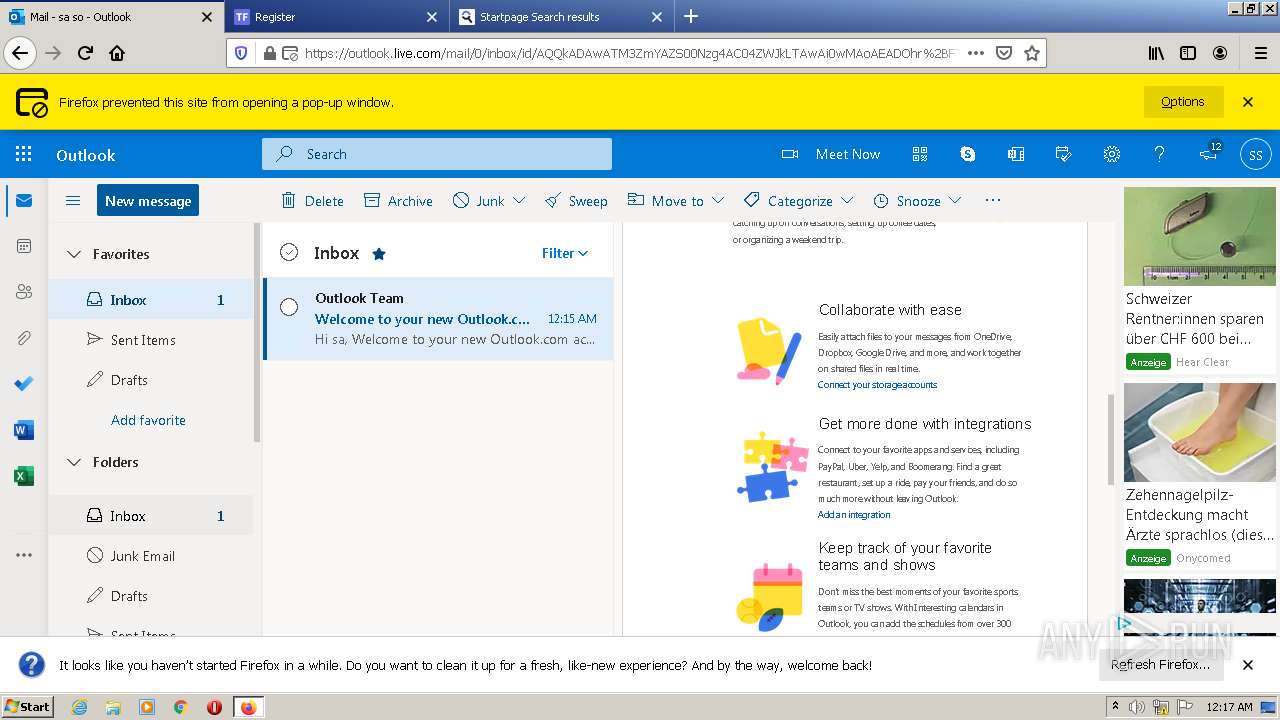Image resolution: width=1280 pixels, height=720 pixels.
Task: Select all messages circle next to Inbox
Action: (289, 253)
